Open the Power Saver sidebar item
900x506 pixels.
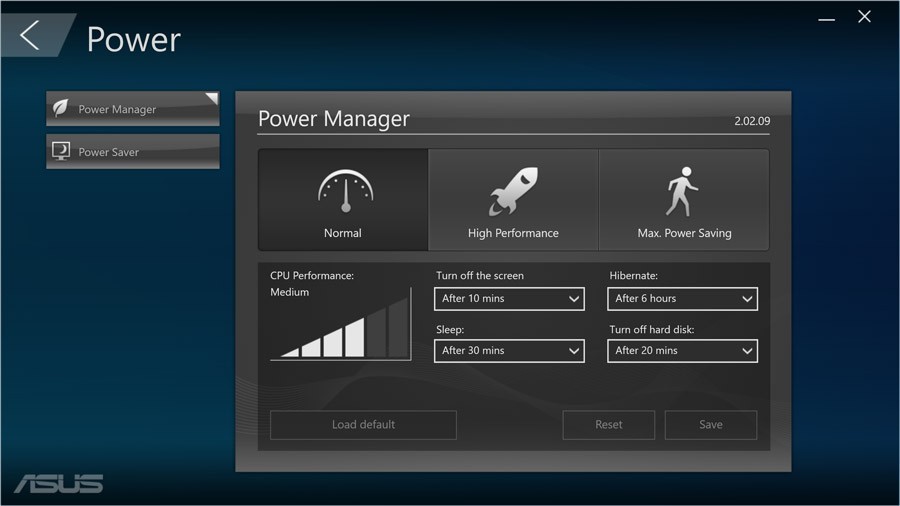133,151
